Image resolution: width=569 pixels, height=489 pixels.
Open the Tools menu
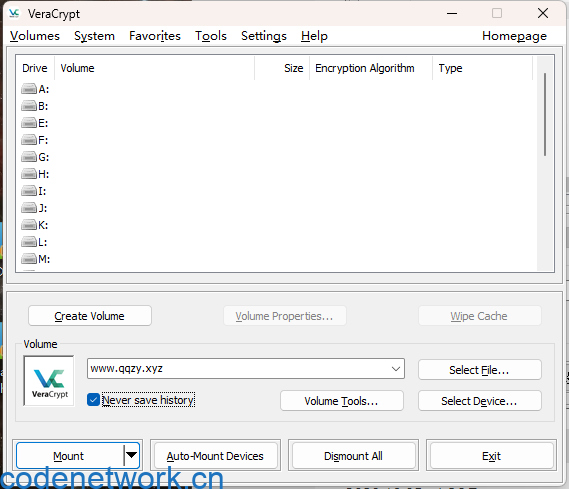[x=211, y=36]
